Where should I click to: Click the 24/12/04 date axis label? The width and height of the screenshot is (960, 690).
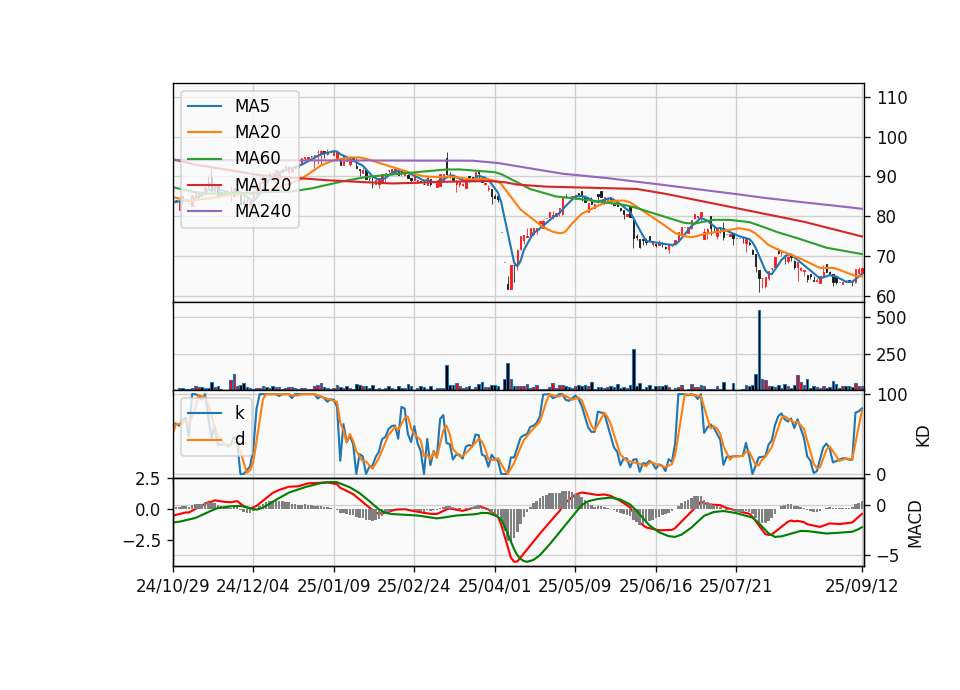[x=253, y=586]
